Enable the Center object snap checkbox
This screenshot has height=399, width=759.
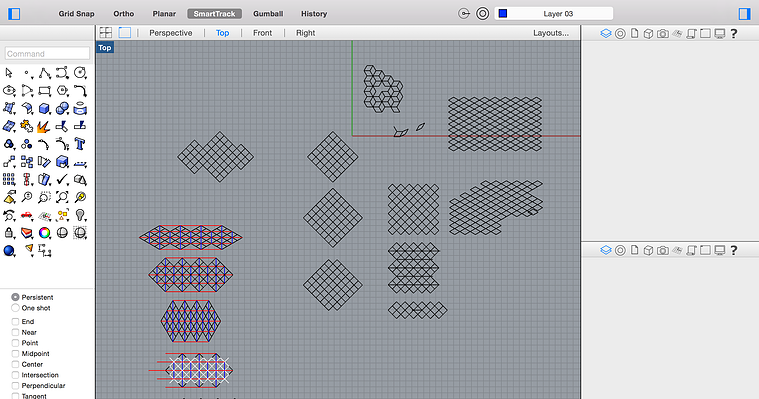click(15, 364)
